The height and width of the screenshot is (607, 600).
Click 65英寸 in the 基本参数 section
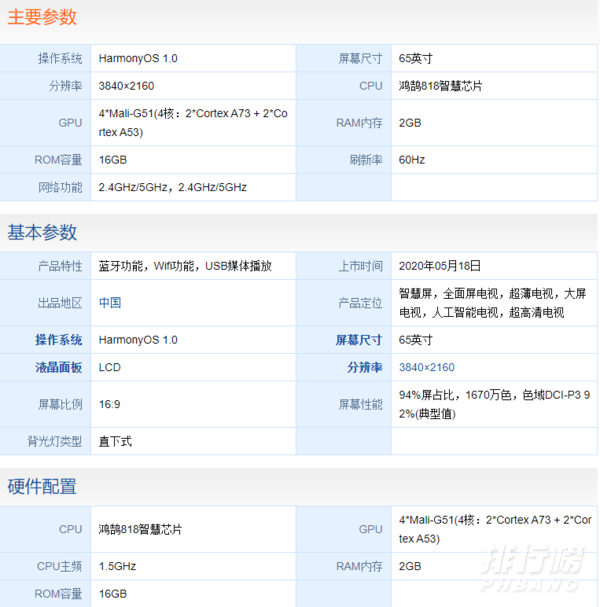415,340
